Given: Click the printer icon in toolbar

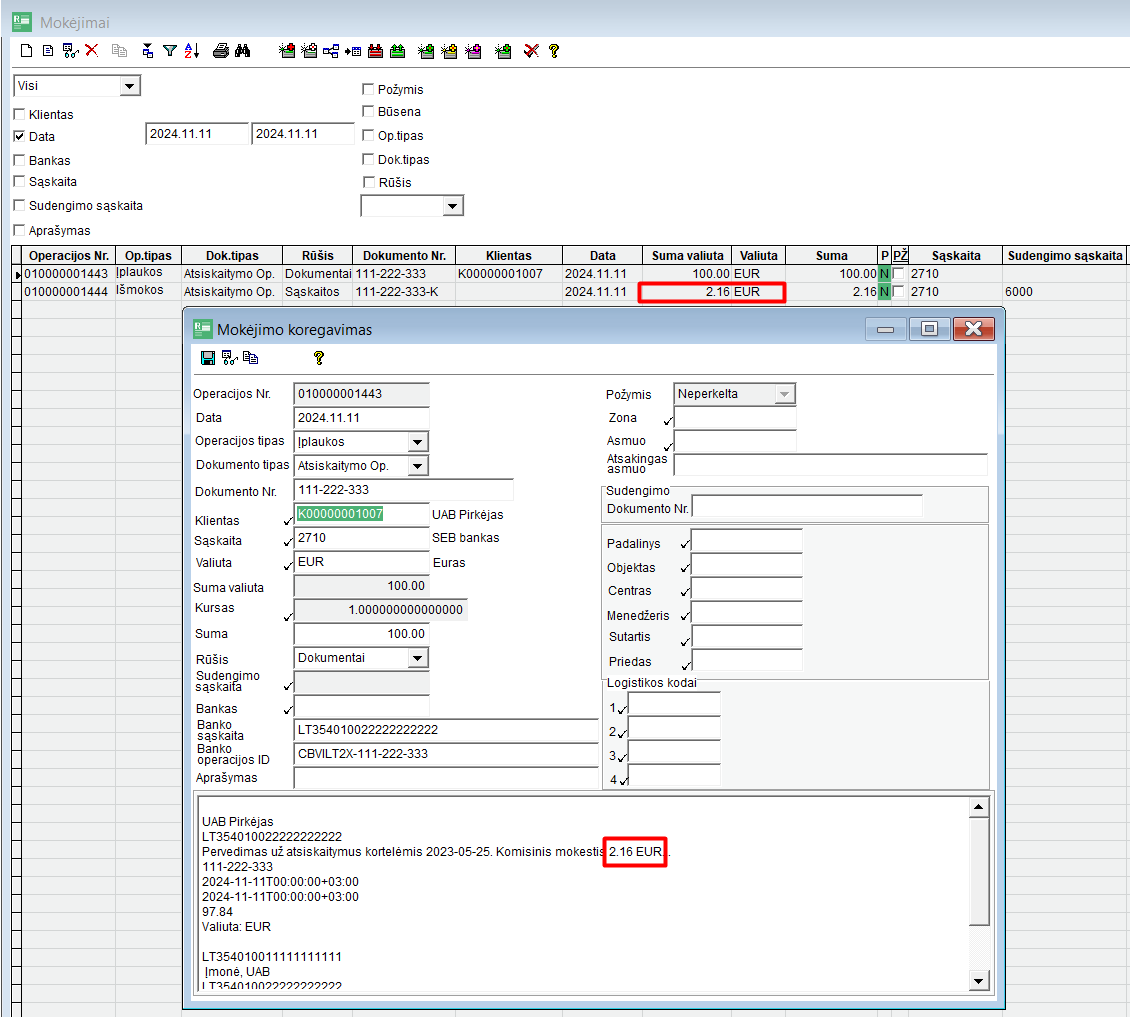Looking at the screenshot, I should [x=221, y=51].
